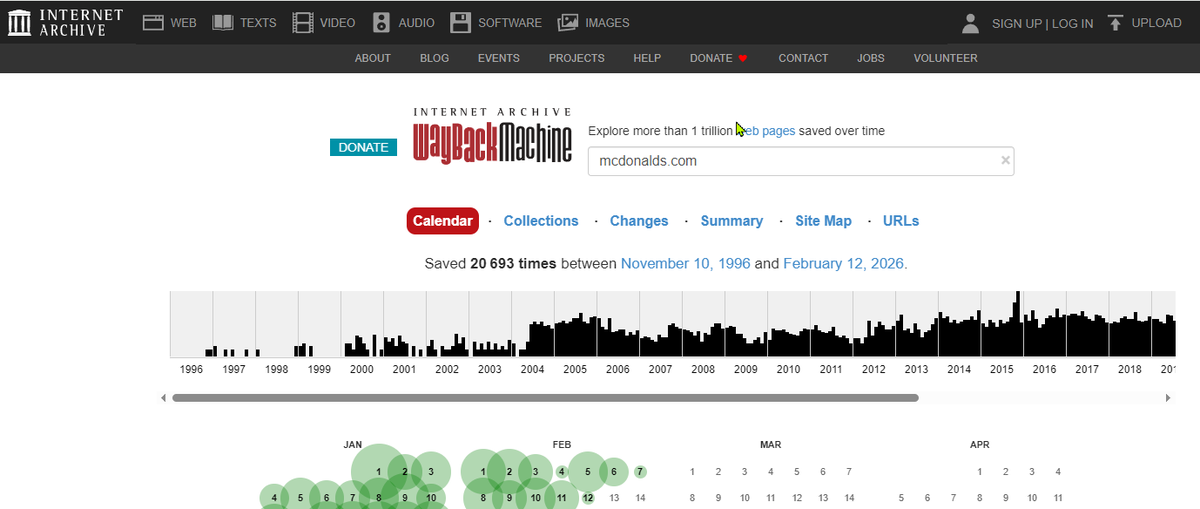
Task: Open the Contact menu item
Action: point(803,58)
